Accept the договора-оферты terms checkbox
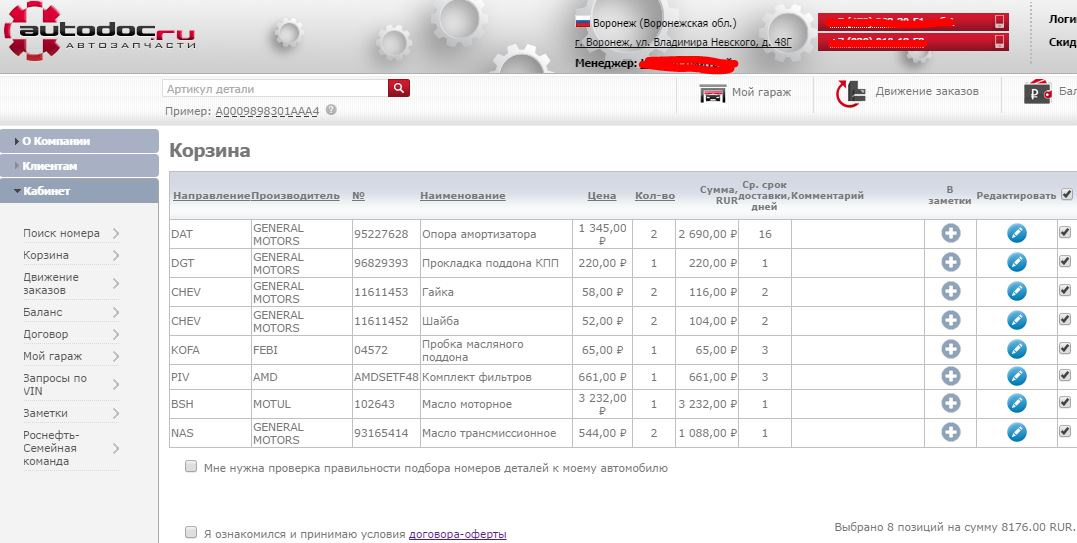 (x=191, y=532)
